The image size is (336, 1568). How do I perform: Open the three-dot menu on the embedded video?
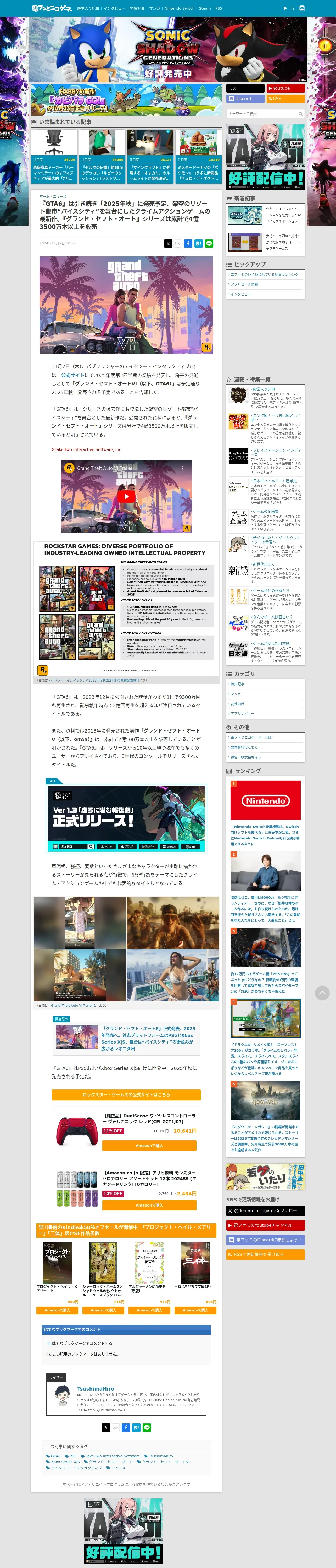(182, 468)
